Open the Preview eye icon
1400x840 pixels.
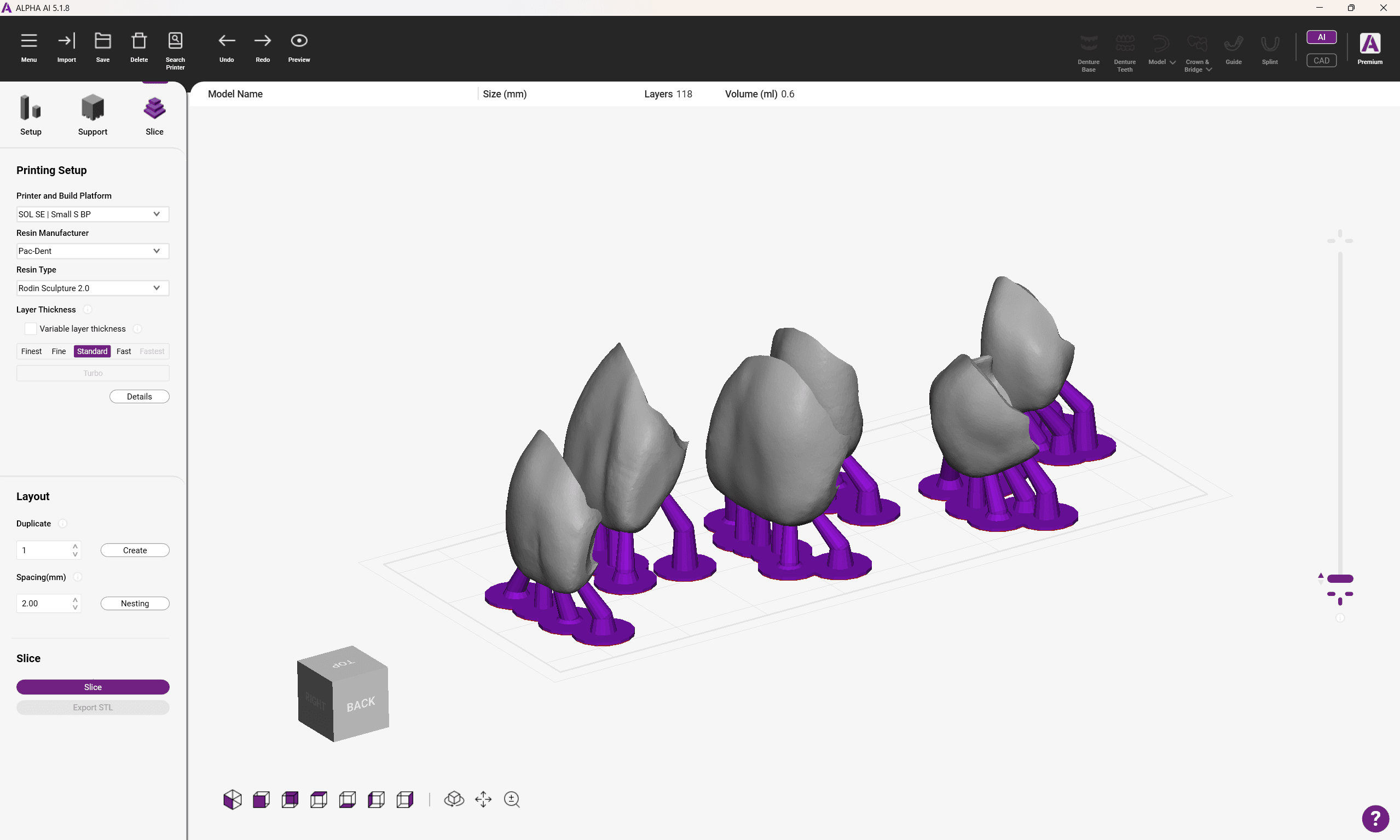[x=299, y=40]
